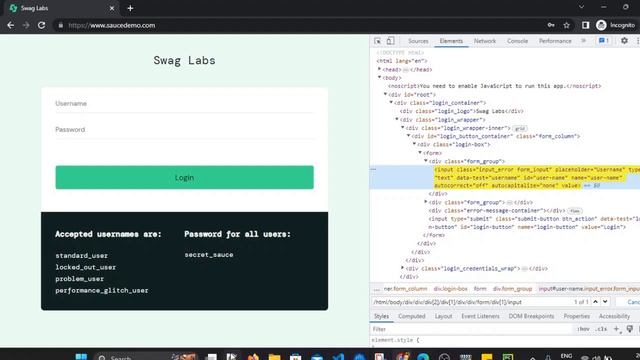Open the issues badge counter
The height and width of the screenshot is (360, 640).
[x=604, y=41]
